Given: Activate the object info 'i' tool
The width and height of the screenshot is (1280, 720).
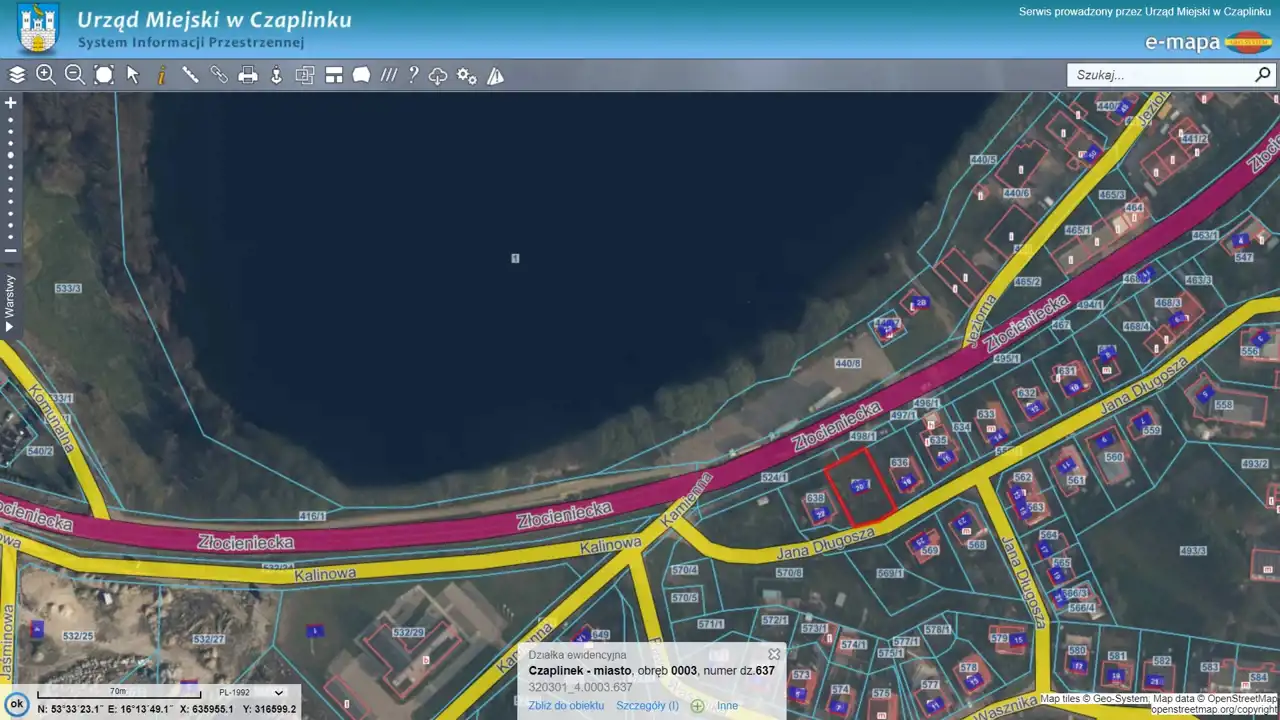Looking at the screenshot, I should point(161,75).
